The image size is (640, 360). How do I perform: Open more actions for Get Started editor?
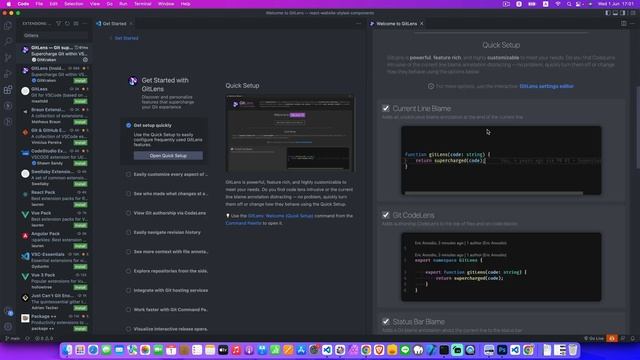click(x=358, y=24)
